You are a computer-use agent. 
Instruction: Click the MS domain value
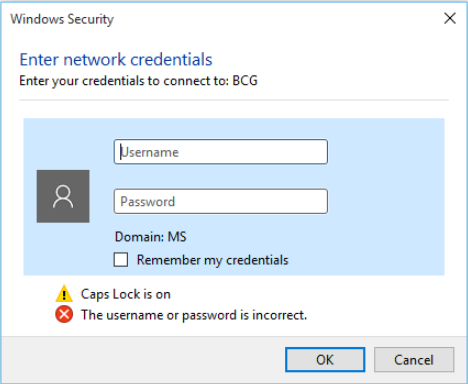pyautogui.click(x=177, y=237)
